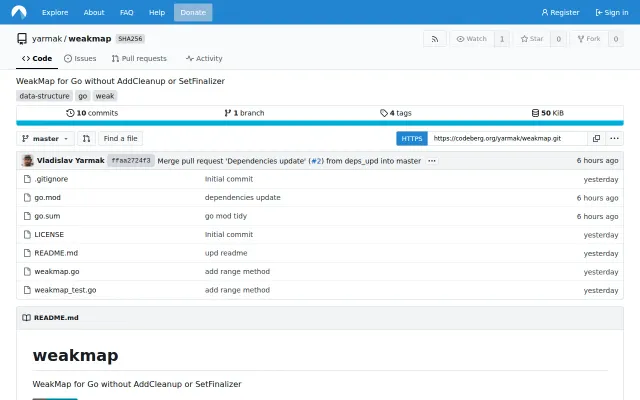Open pull request #2 link

(316, 161)
